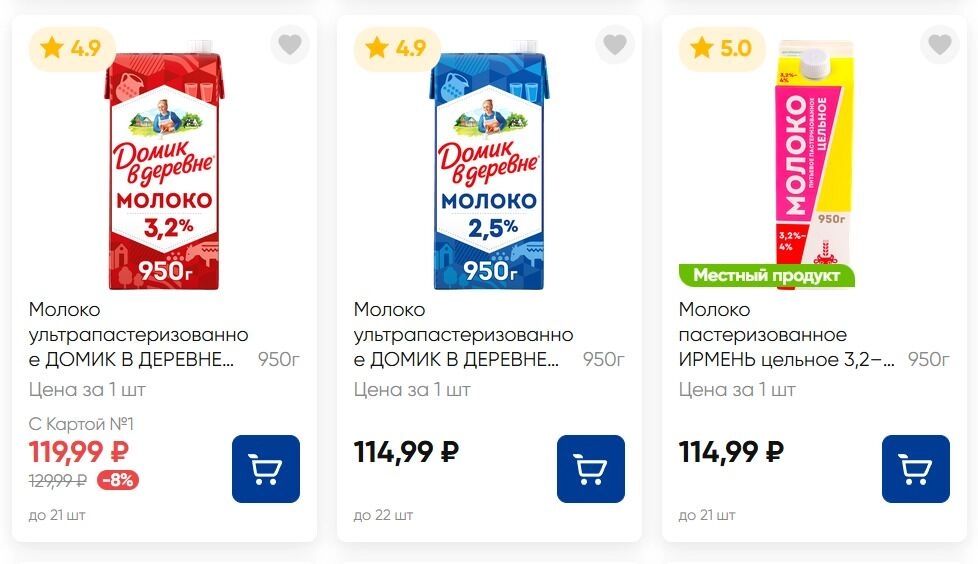Click the -8% discount badge
The height and width of the screenshot is (564, 978).
tap(118, 480)
